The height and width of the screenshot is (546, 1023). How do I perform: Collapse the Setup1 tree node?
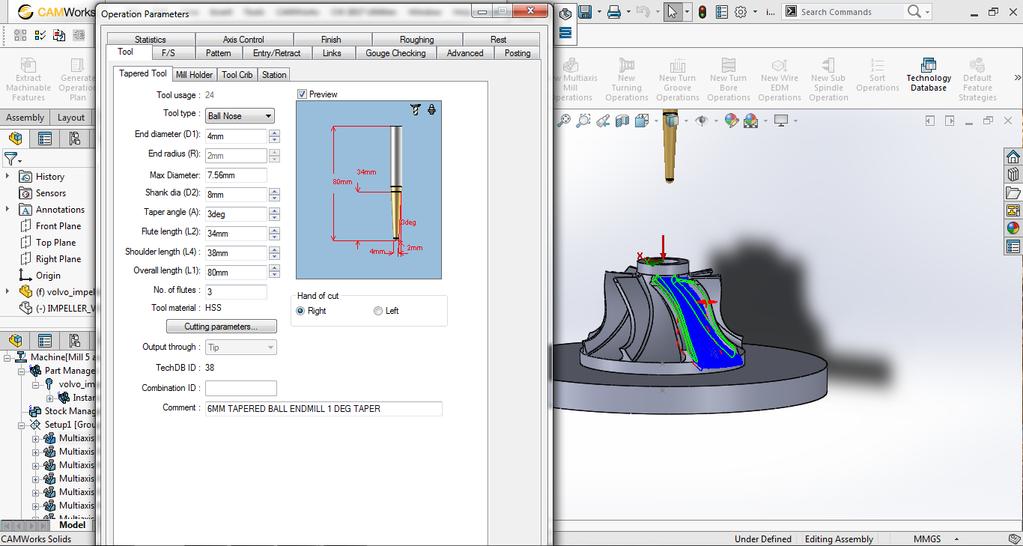click(x=22, y=425)
